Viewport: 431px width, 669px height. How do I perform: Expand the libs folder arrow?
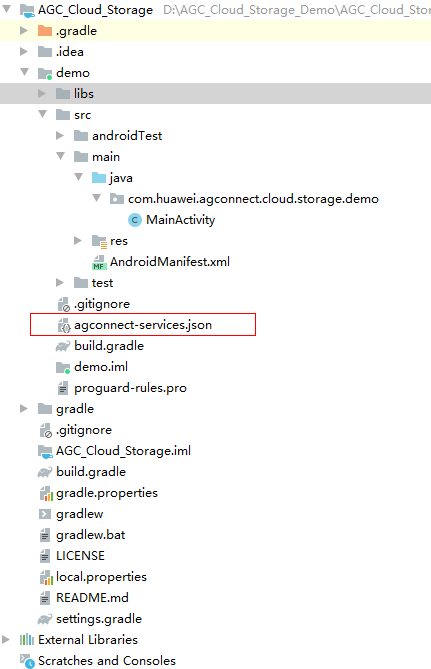tap(42, 93)
